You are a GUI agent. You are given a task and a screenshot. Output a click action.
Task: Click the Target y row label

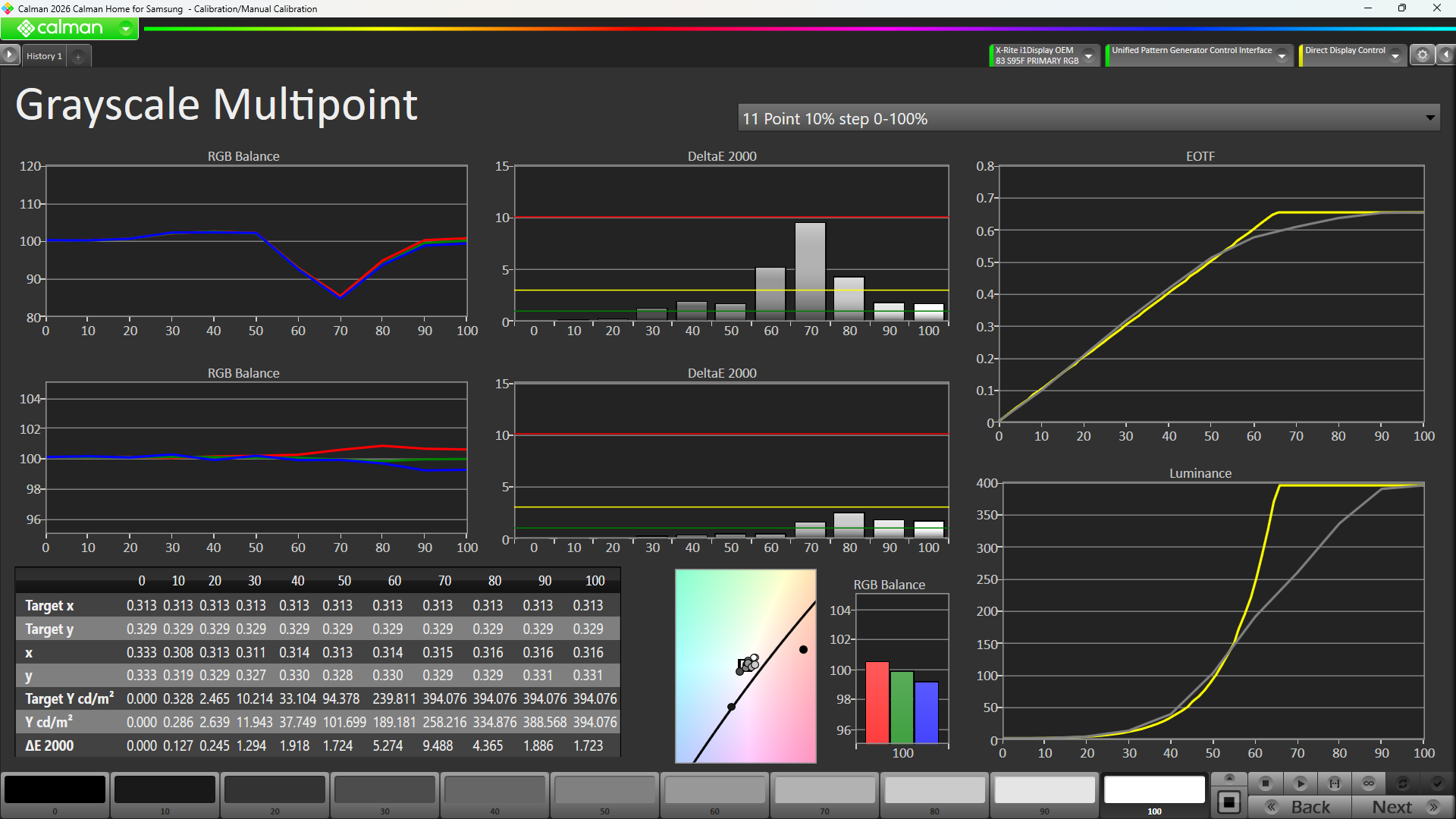(49, 629)
